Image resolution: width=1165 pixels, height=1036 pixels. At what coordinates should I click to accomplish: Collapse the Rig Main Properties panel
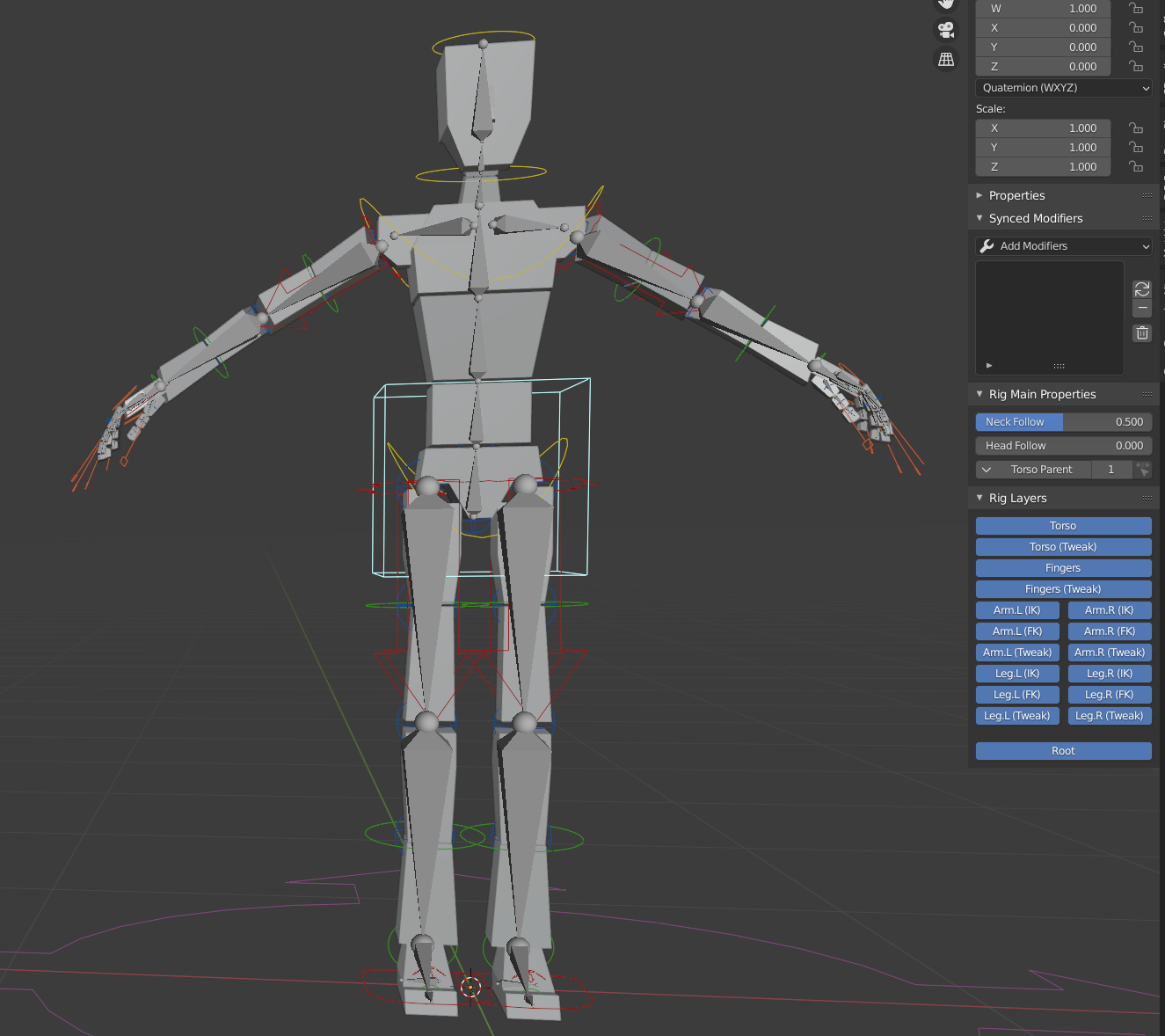click(x=1042, y=394)
